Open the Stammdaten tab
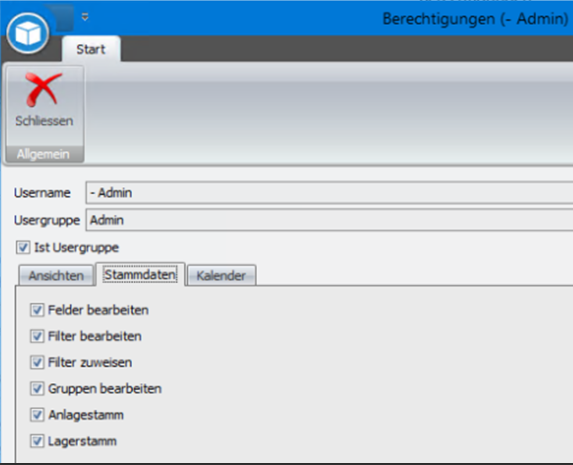This screenshot has height=465, width=573. click(x=140, y=275)
